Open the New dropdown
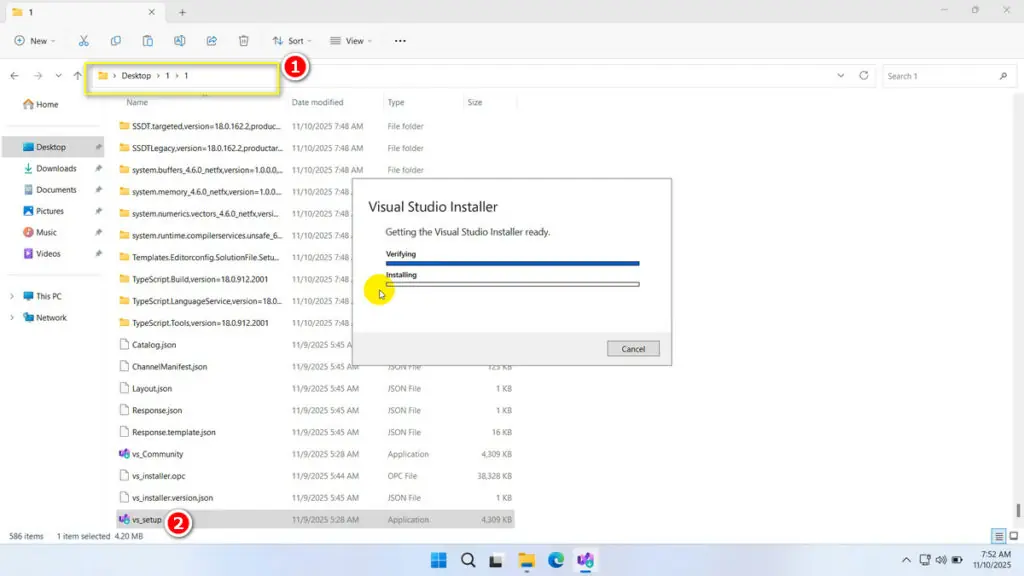The width and height of the screenshot is (1024, 576). (34, 40)
